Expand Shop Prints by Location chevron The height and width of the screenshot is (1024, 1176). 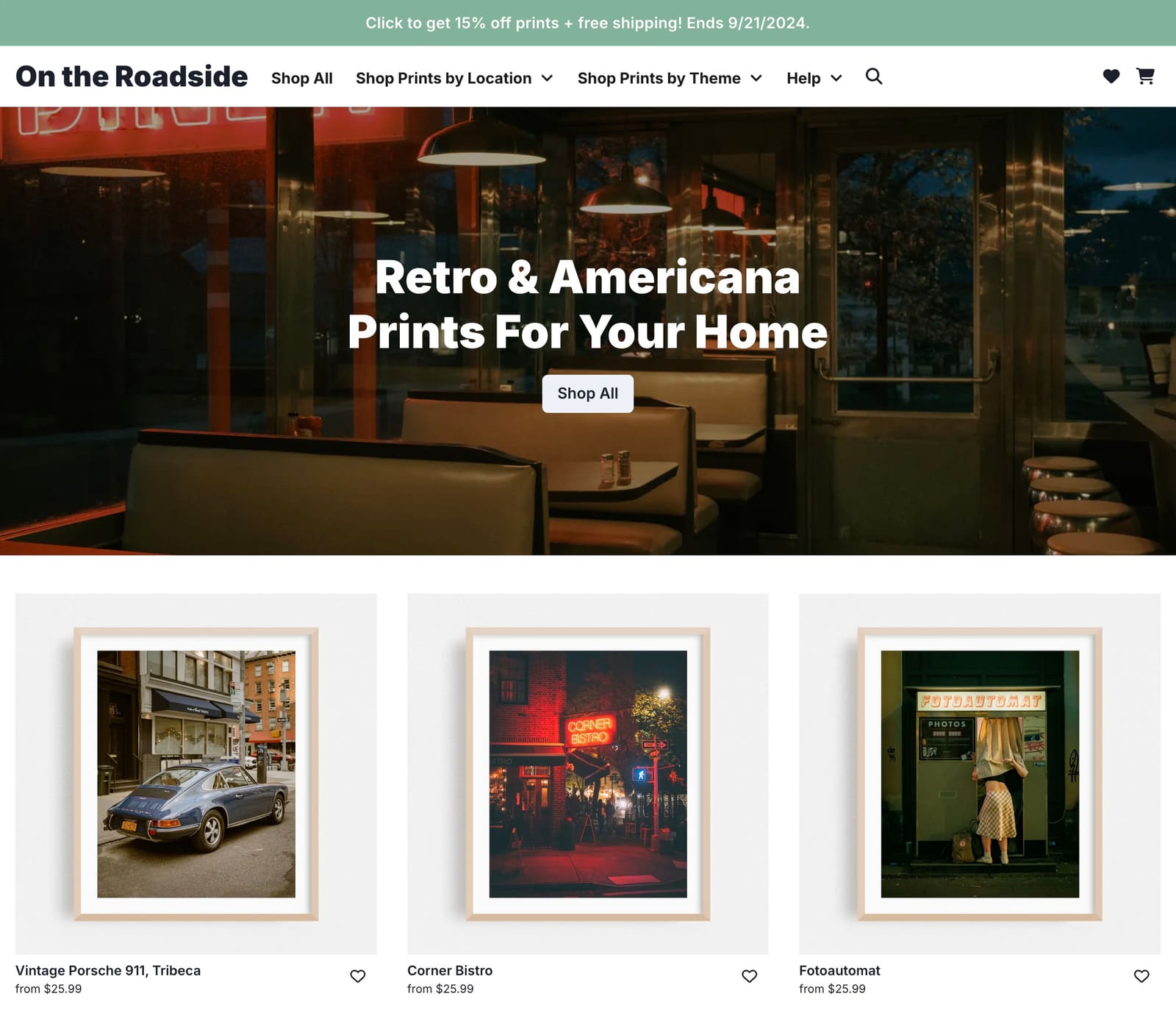pyautogui.click(x=547, y=78)
